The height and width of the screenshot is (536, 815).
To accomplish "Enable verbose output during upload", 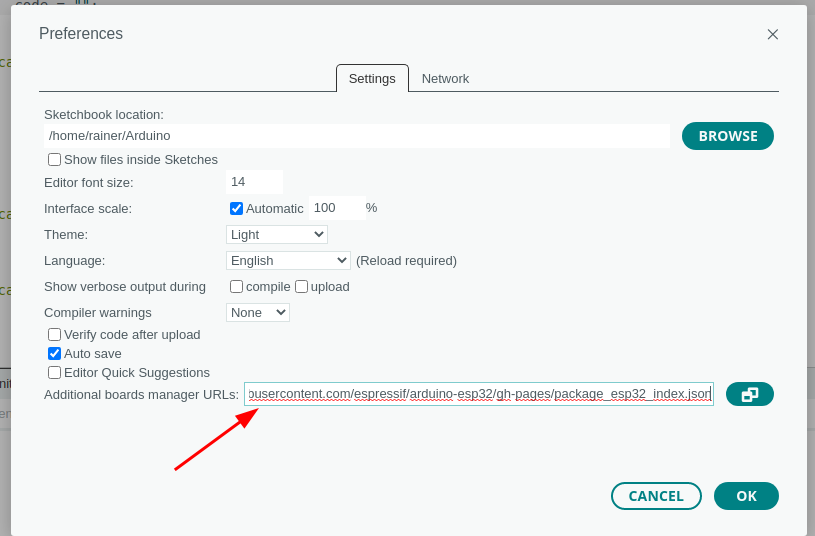I will (x=301, y=287).
